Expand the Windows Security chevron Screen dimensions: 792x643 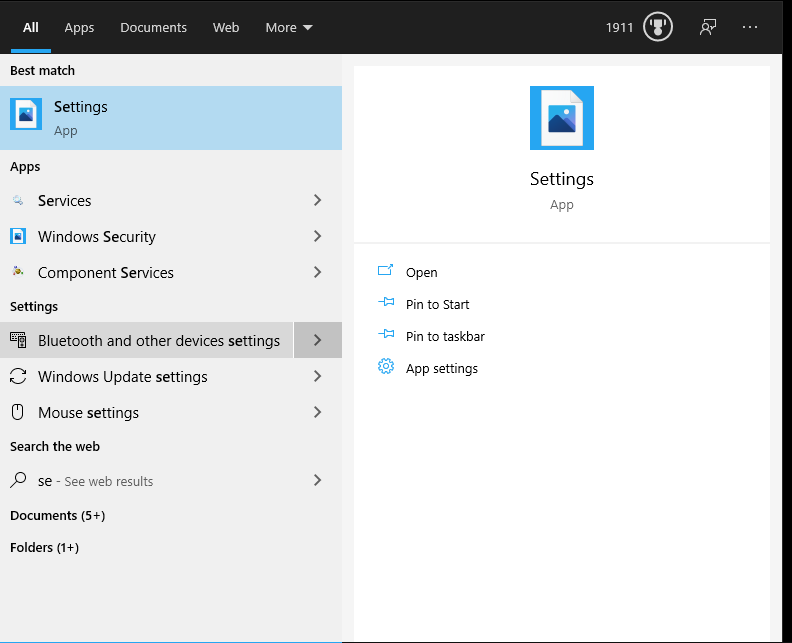[x=317, y=237]
